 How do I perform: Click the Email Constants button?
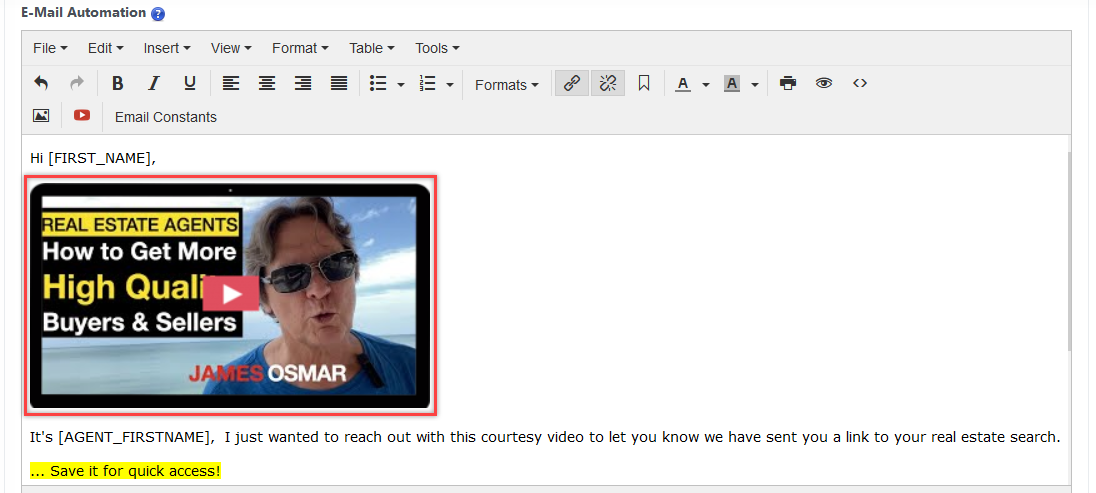[166, 117]
